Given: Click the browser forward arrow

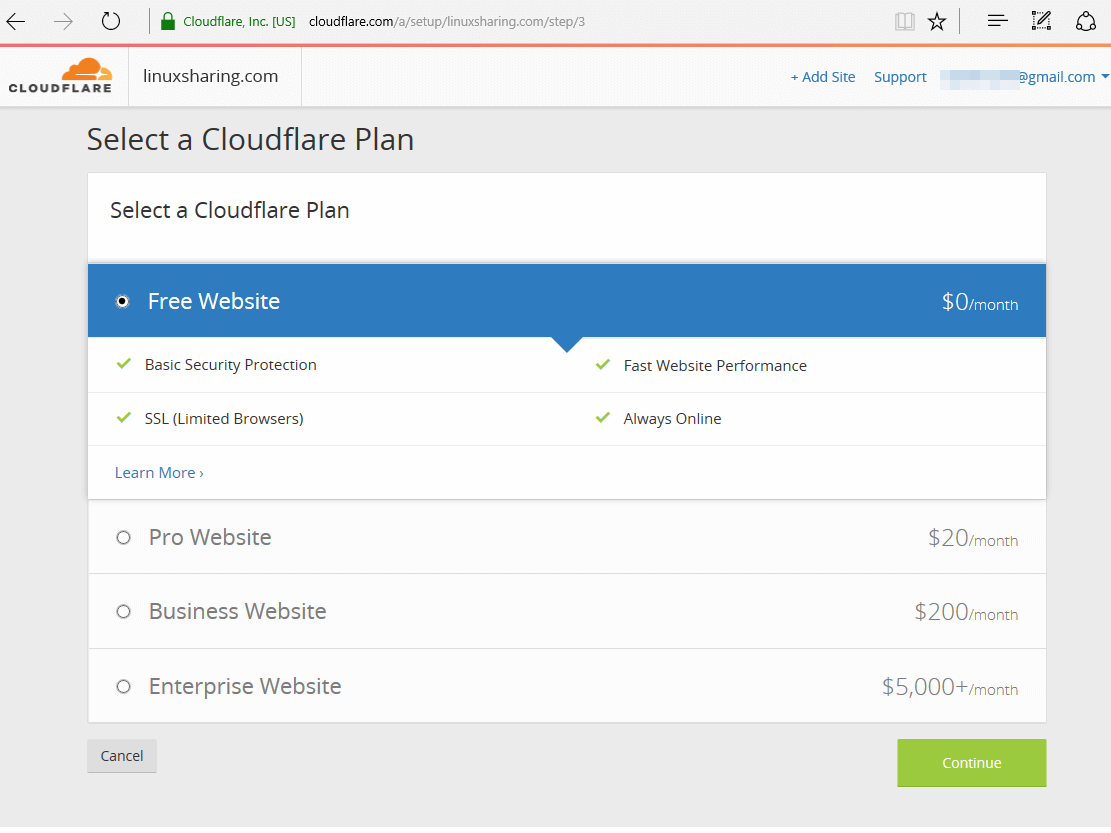Looking at the screenshot, I should pyautogui.click(x=63, y=21).
